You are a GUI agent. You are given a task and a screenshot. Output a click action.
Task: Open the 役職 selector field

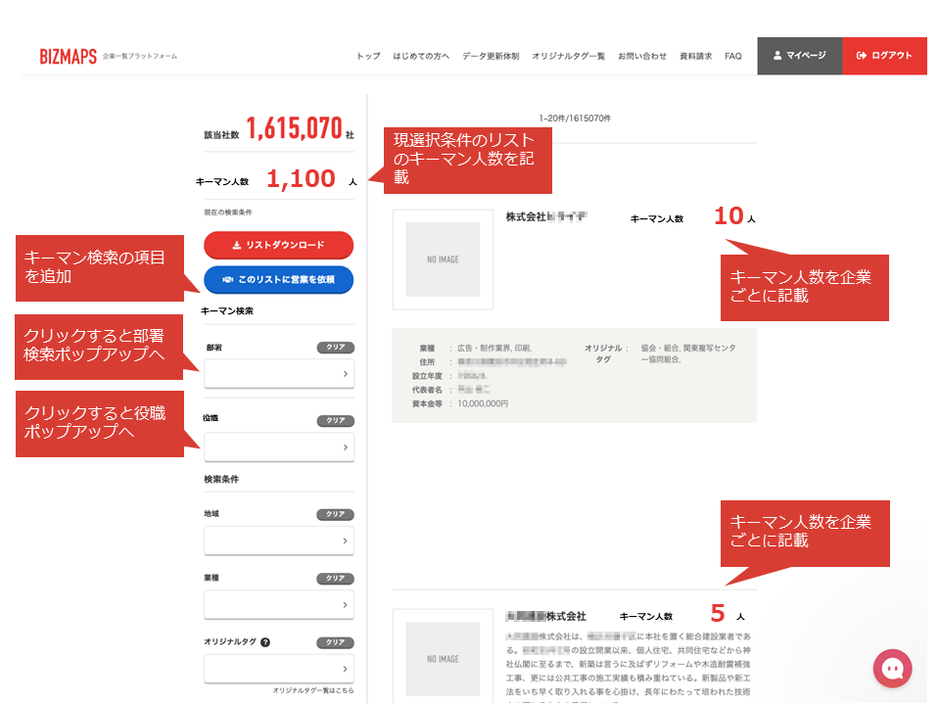(278, 447)
